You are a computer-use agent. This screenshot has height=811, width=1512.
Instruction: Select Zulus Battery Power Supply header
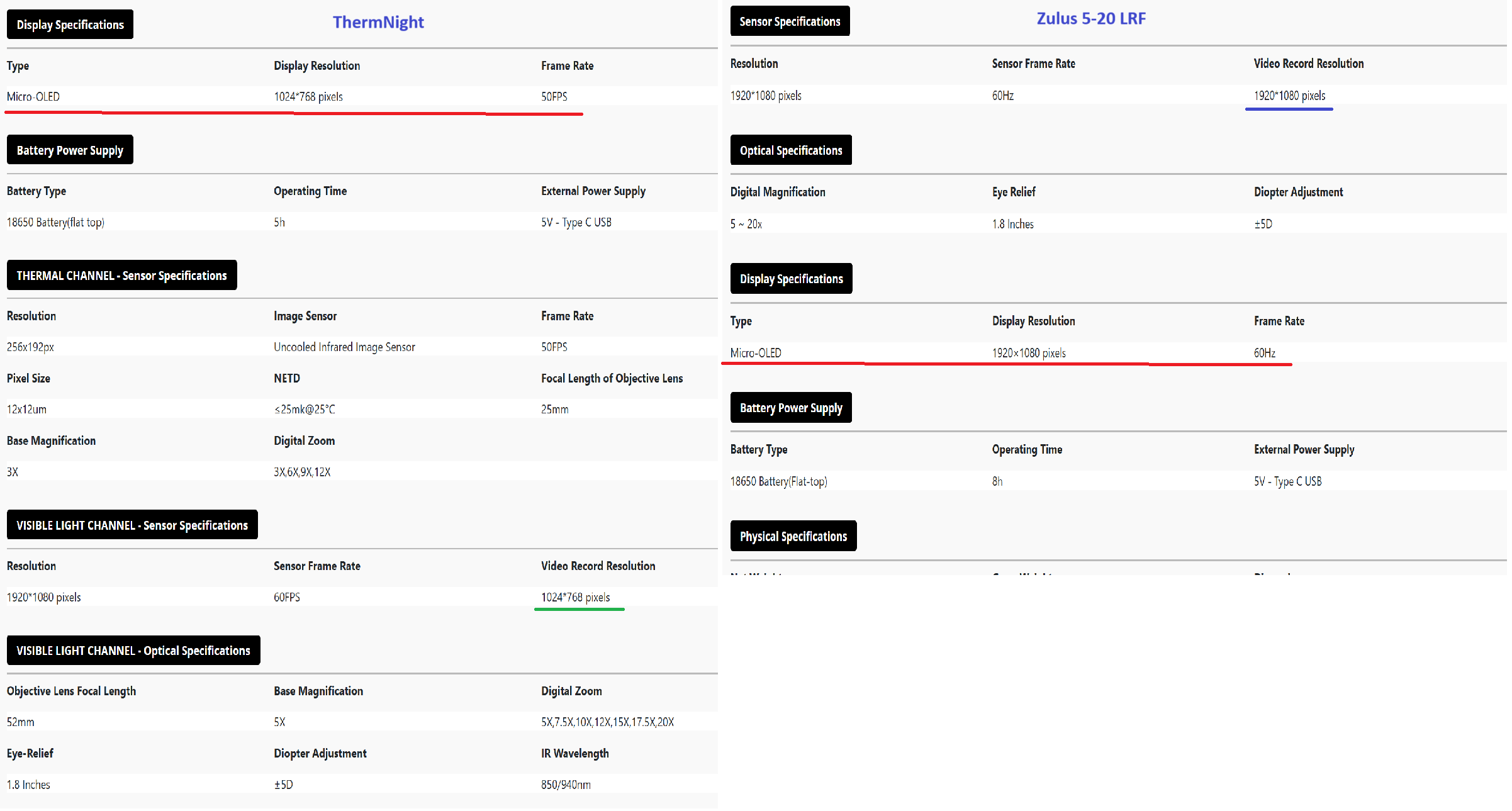coord(791,407)
